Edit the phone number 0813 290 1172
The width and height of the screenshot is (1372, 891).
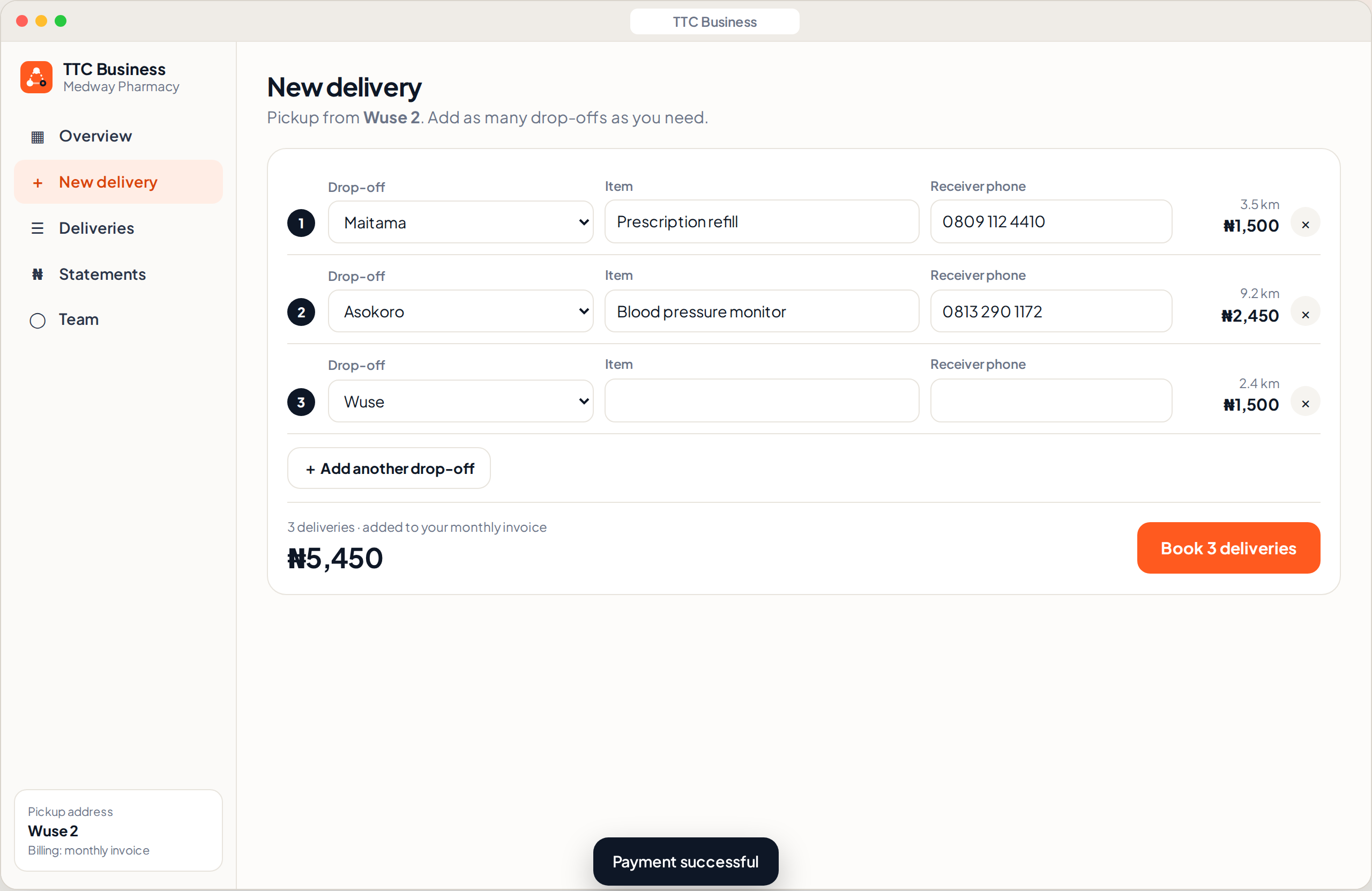[x=1051, y=312]
